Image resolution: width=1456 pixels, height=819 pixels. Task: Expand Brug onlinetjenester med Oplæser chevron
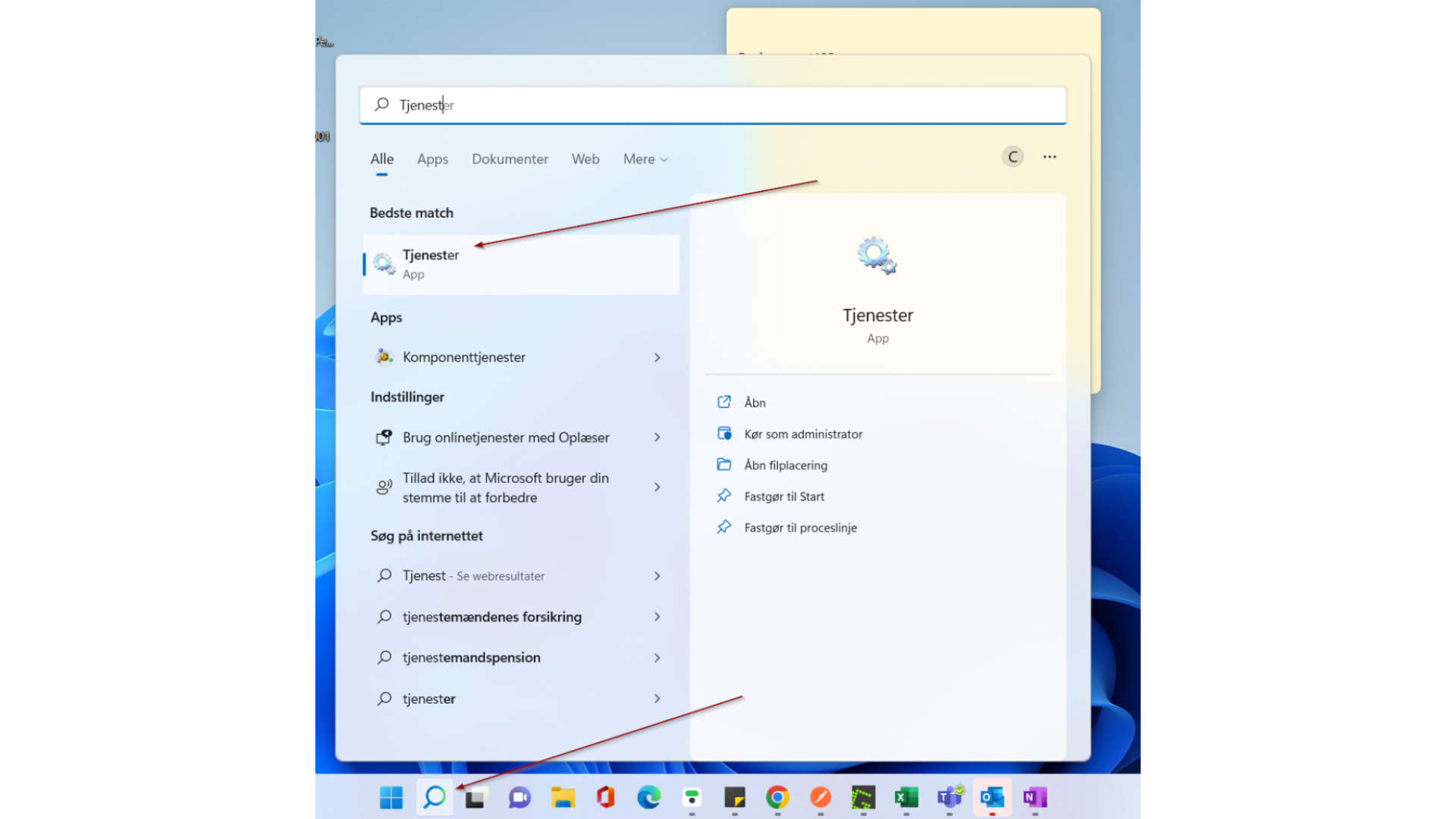pos(657,438)
